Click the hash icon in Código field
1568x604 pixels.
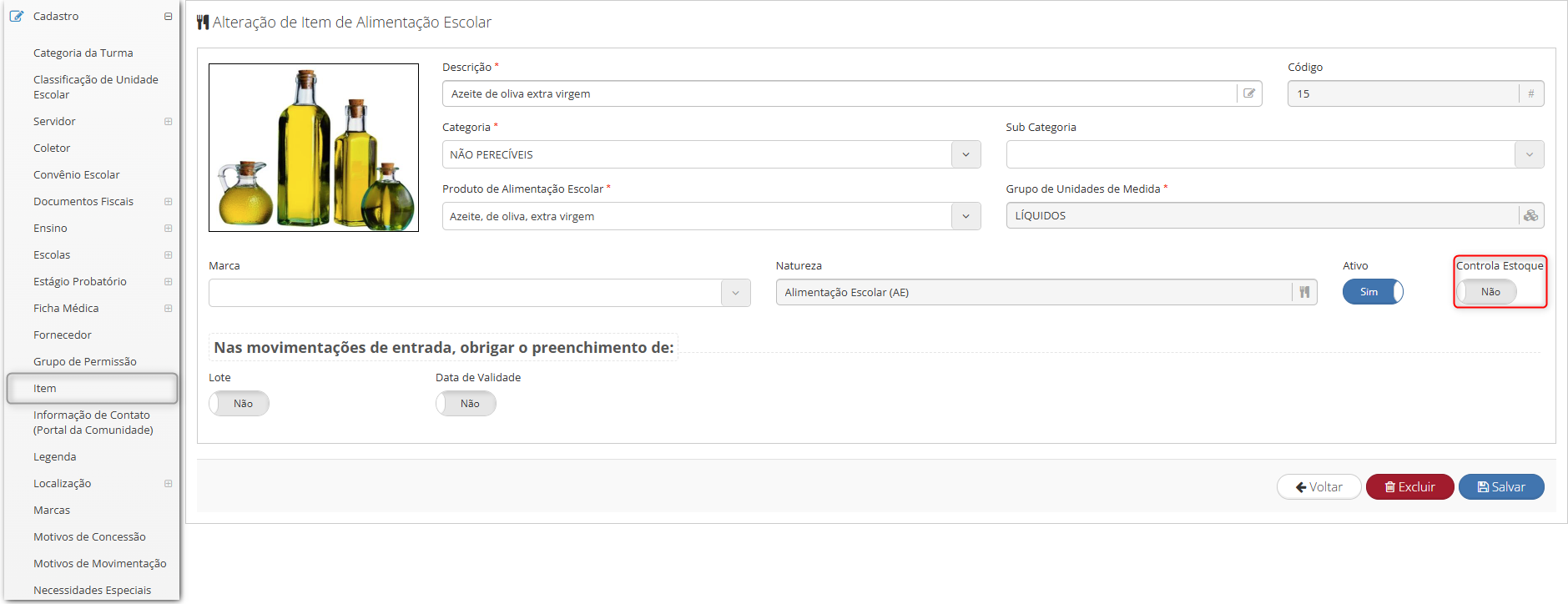pos(1531,93)
